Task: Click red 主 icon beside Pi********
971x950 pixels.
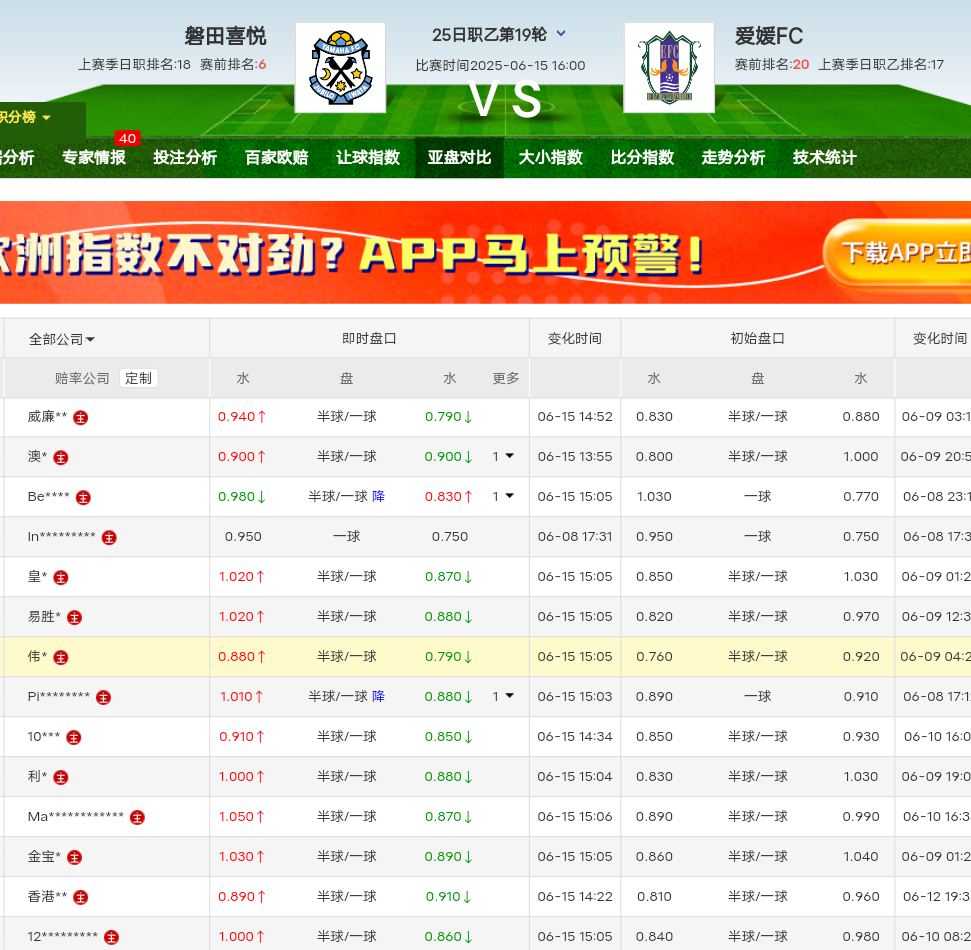Action: tap(103, 697)
